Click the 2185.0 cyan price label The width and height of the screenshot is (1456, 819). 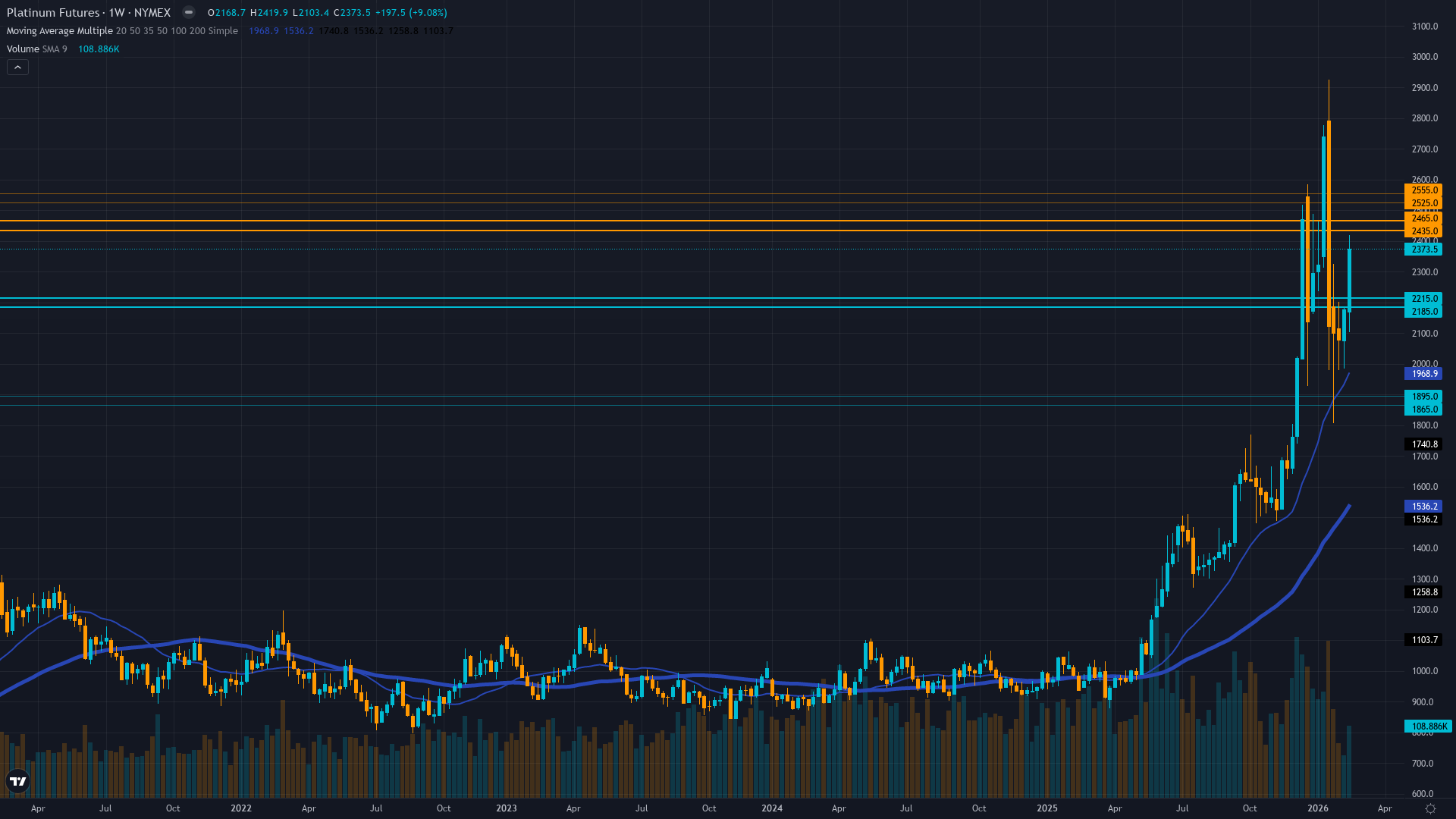(1423, 312)
